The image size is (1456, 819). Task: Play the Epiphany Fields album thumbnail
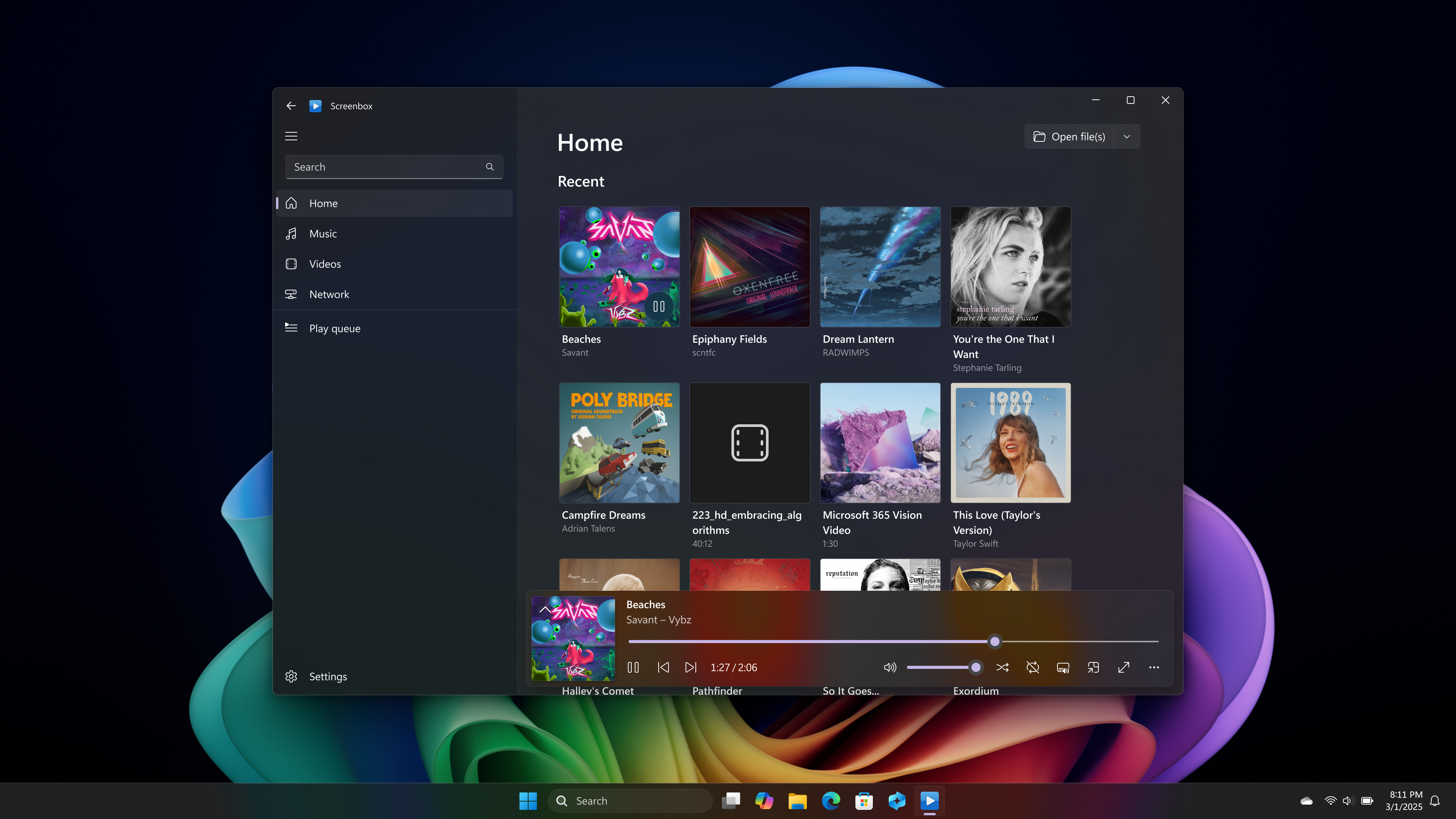[x=750, y=267]
